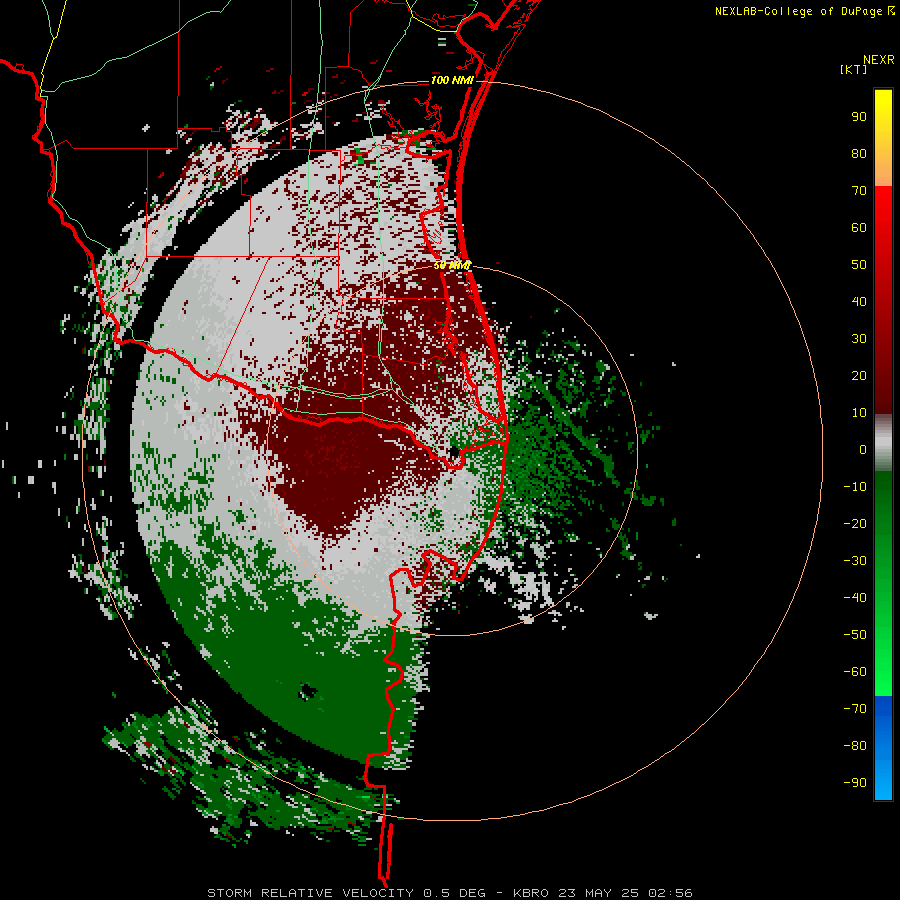900x900 pixels.
Task: Click the -50 value on the velocity scale
Action: point(855,635)
